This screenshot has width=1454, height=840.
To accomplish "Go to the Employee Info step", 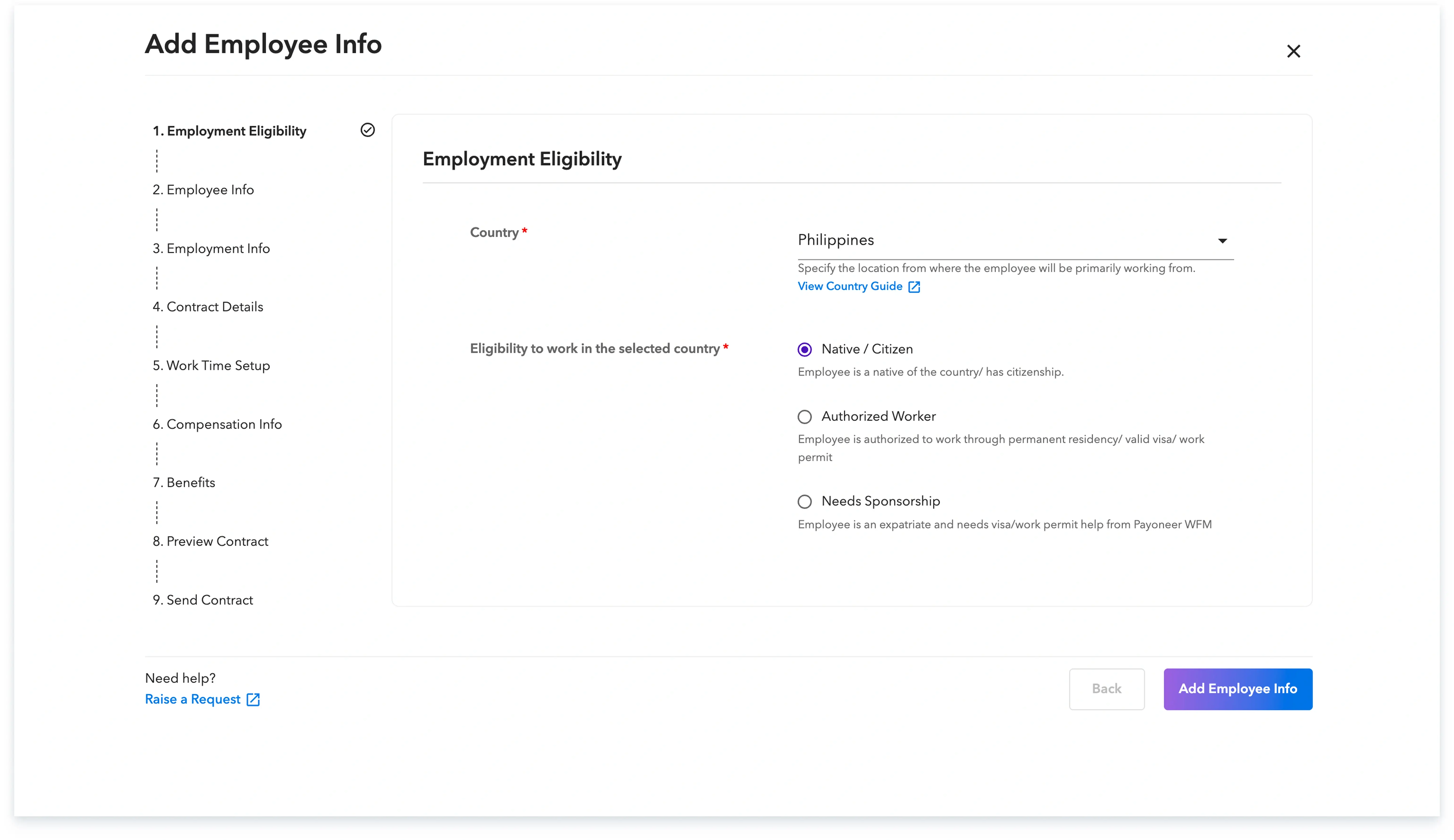I will coord(203,189).
